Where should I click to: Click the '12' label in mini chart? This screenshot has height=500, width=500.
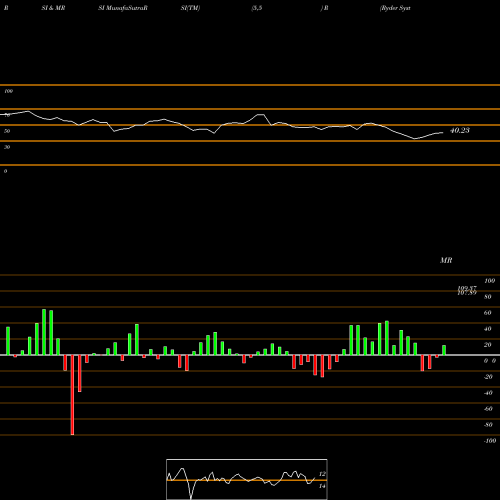point(322,474)
